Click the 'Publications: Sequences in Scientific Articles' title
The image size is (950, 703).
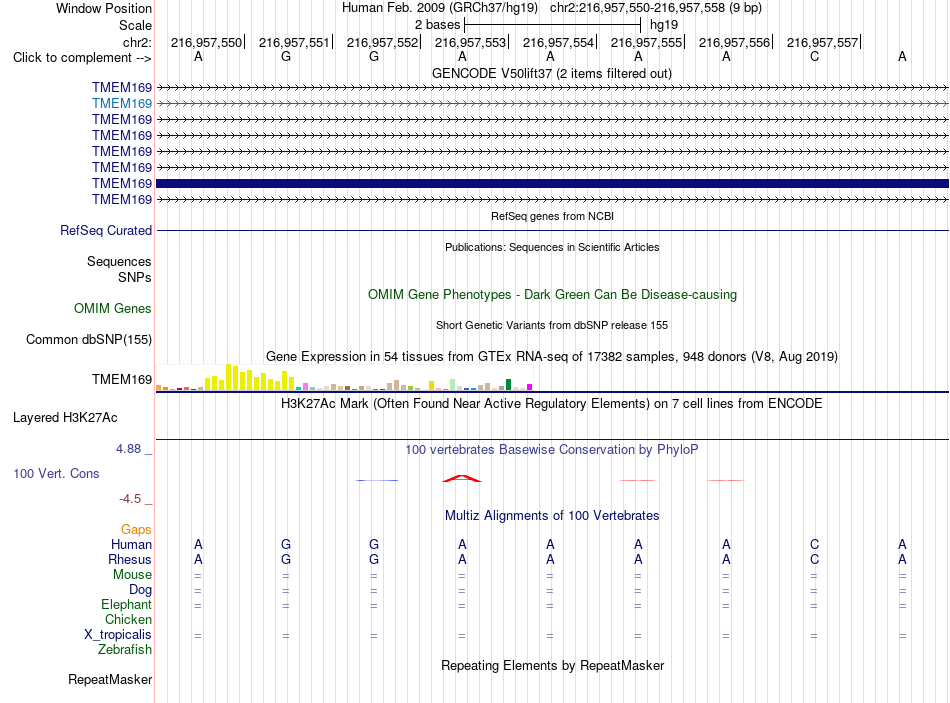coord(552,247)
